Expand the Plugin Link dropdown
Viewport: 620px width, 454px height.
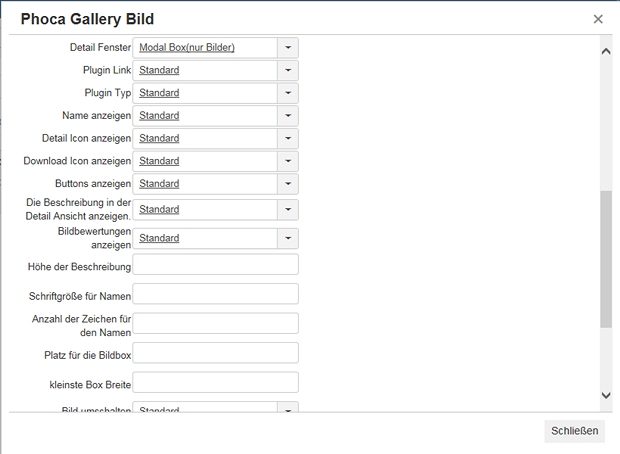tap(287, 71)
